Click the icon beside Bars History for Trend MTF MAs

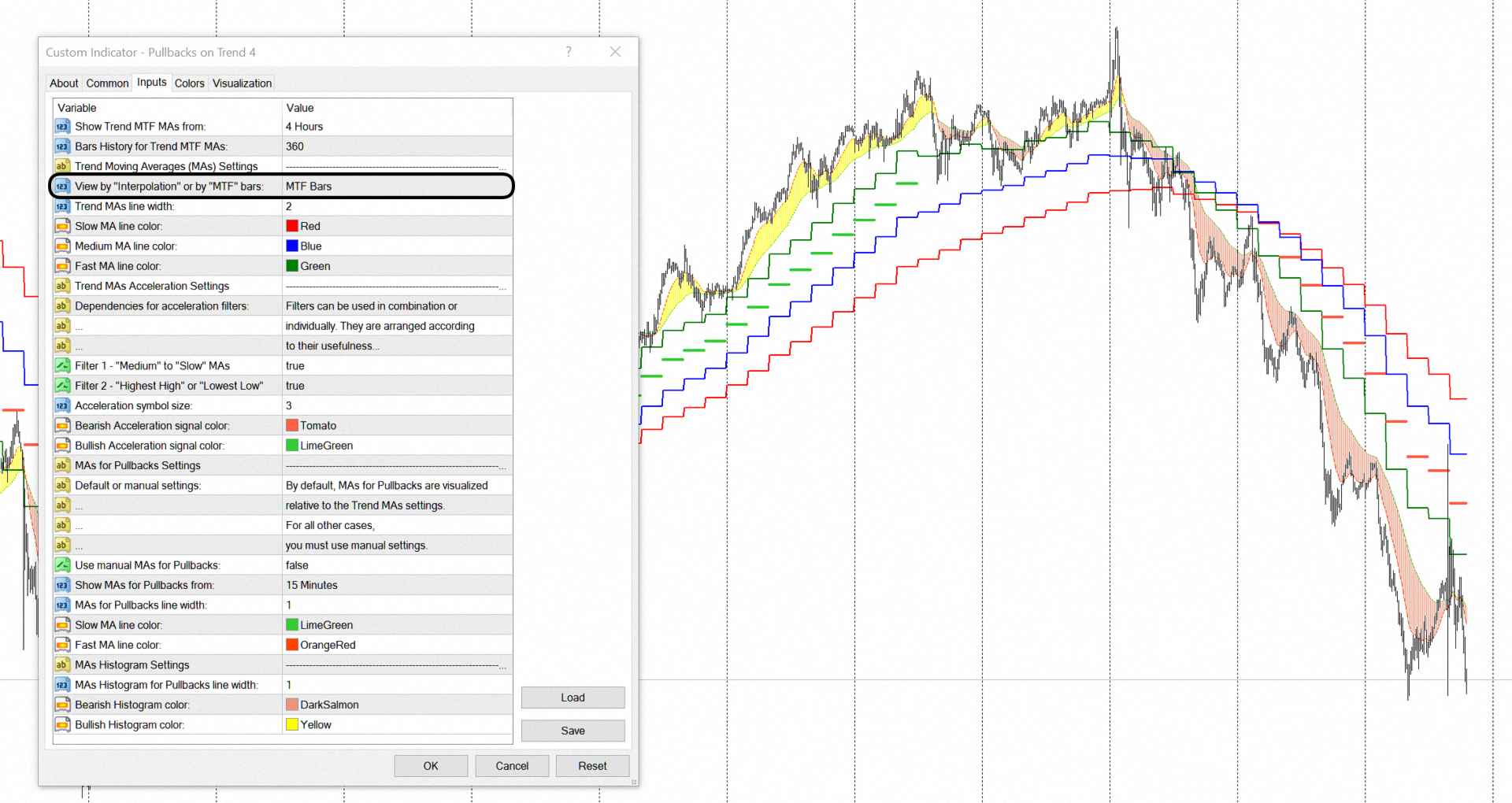(62, 146)
